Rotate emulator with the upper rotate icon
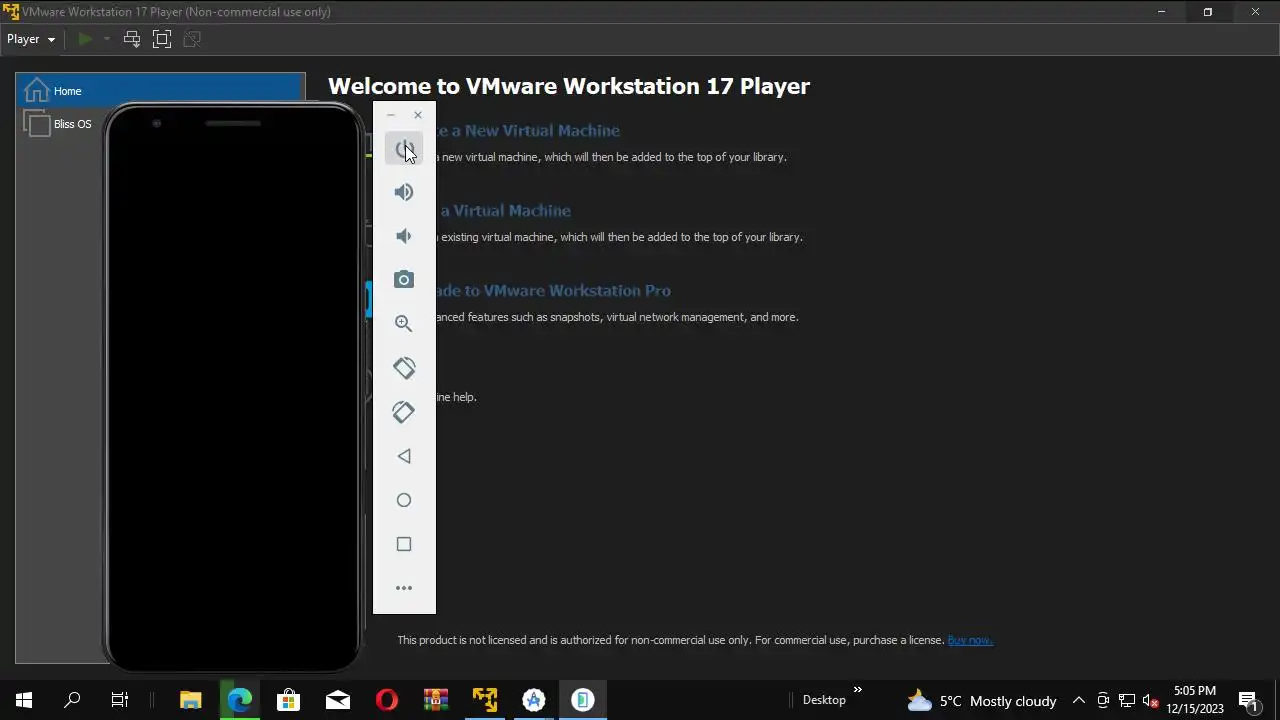Screen dimensions: 1280x720 pyautogui.click(x=404, y=368)
